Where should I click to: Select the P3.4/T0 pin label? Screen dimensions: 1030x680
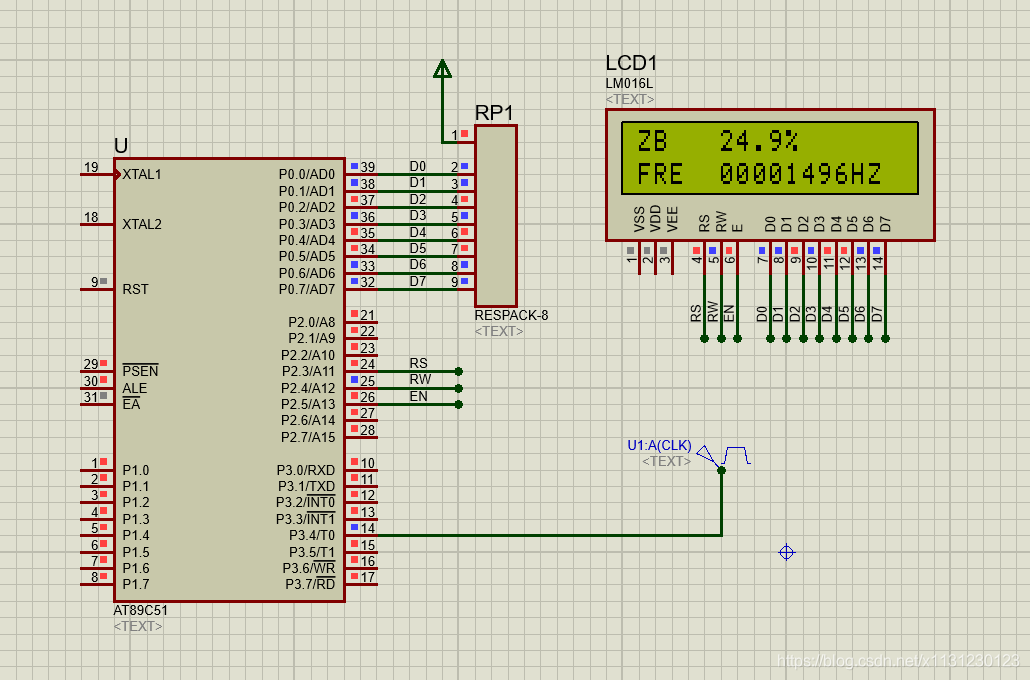[312, 535]
